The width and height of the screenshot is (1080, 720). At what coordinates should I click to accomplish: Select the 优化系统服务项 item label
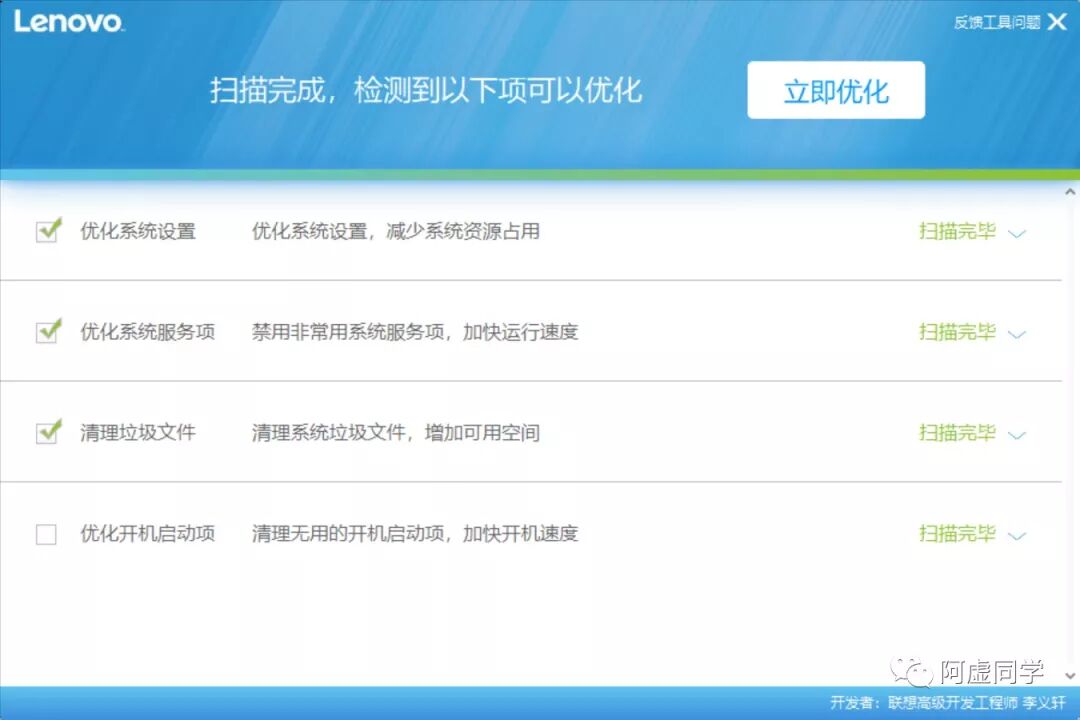coord(147,331)
